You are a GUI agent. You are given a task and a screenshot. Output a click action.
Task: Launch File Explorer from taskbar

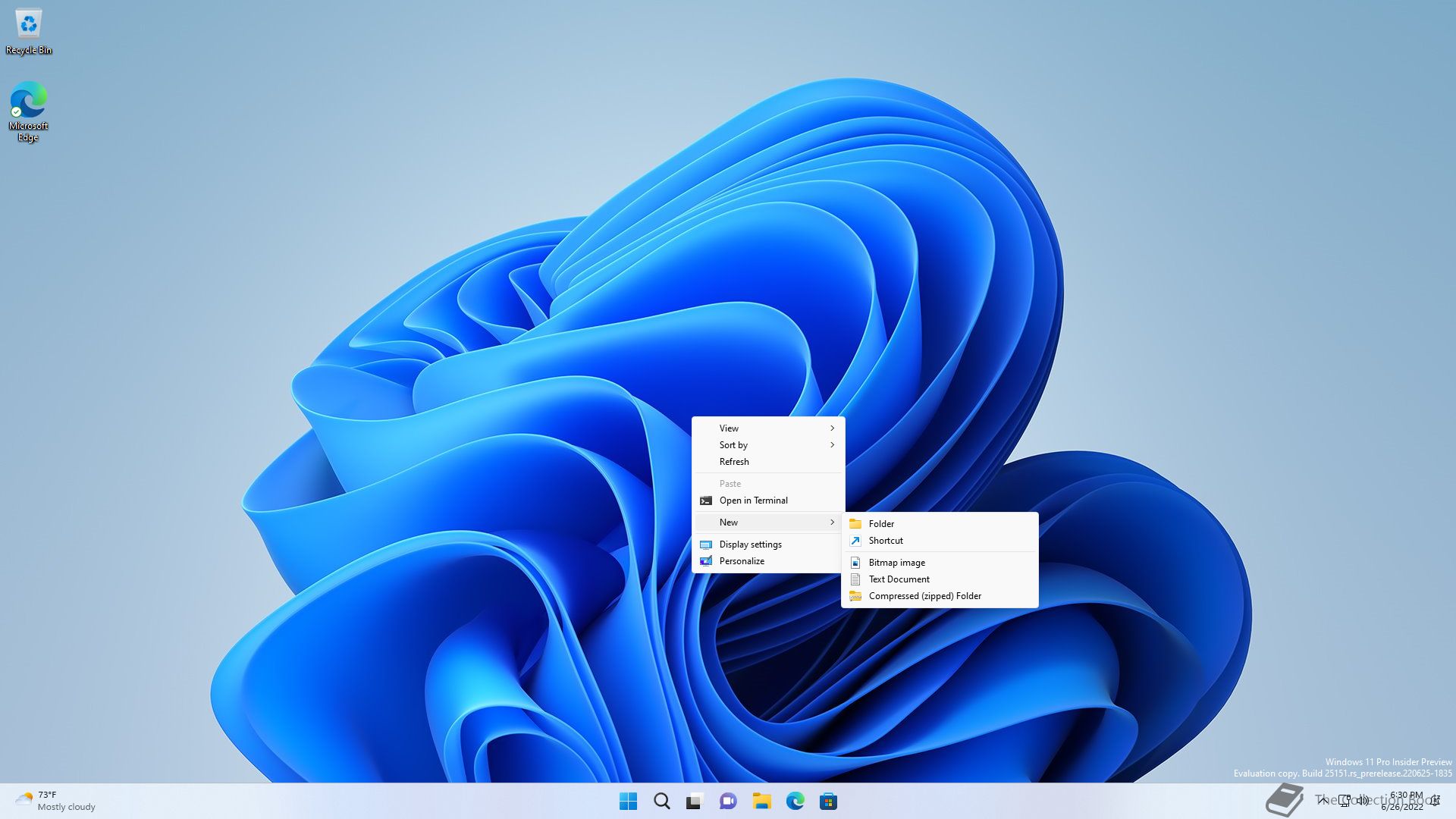761,801
